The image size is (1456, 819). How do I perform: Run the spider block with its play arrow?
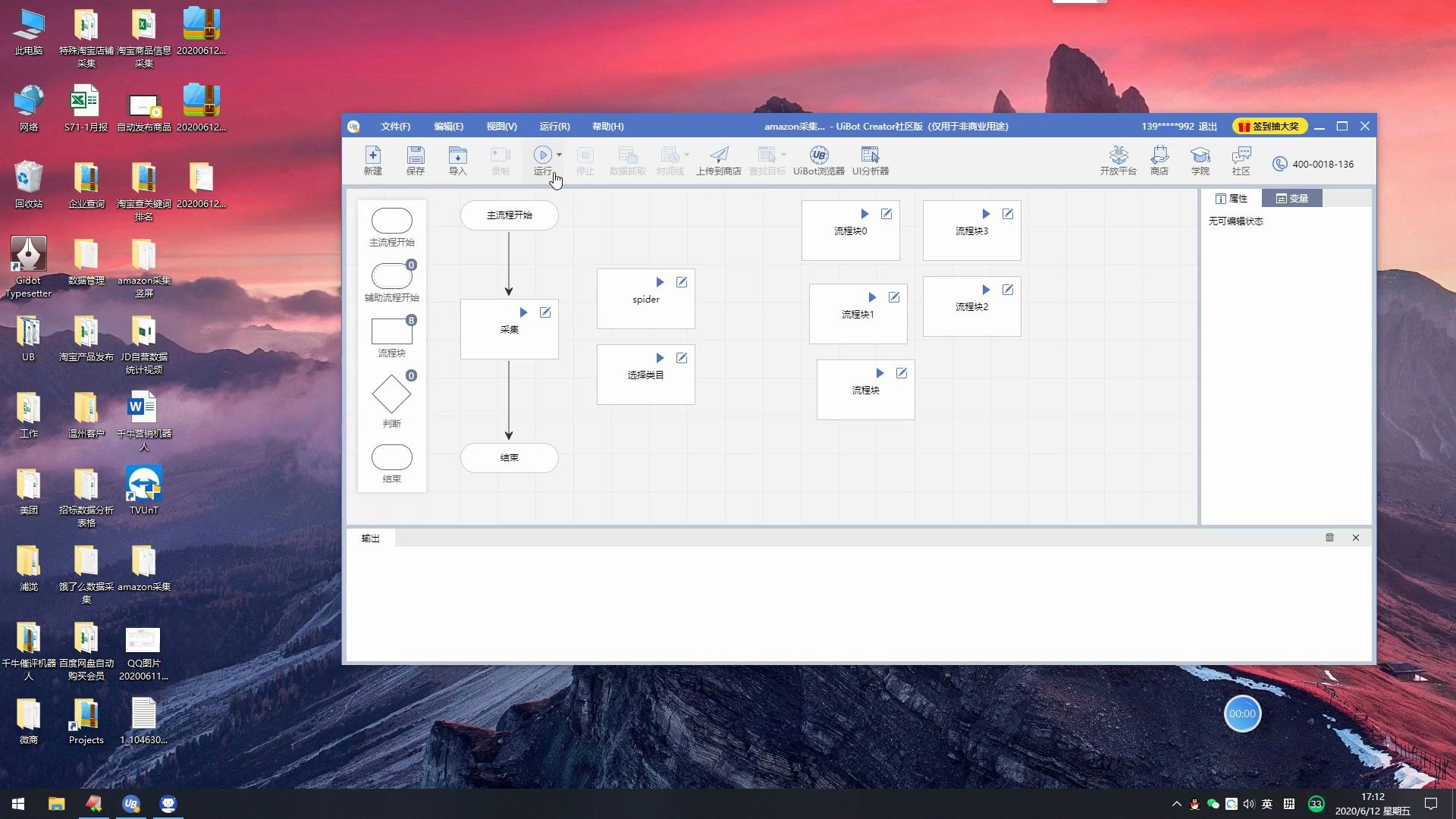tap(660, 282)
